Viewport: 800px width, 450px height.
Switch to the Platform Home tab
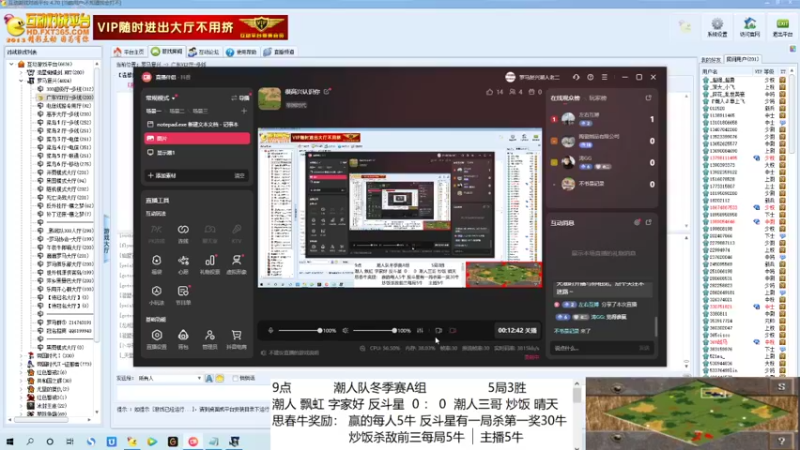click(x=129, y=52)
